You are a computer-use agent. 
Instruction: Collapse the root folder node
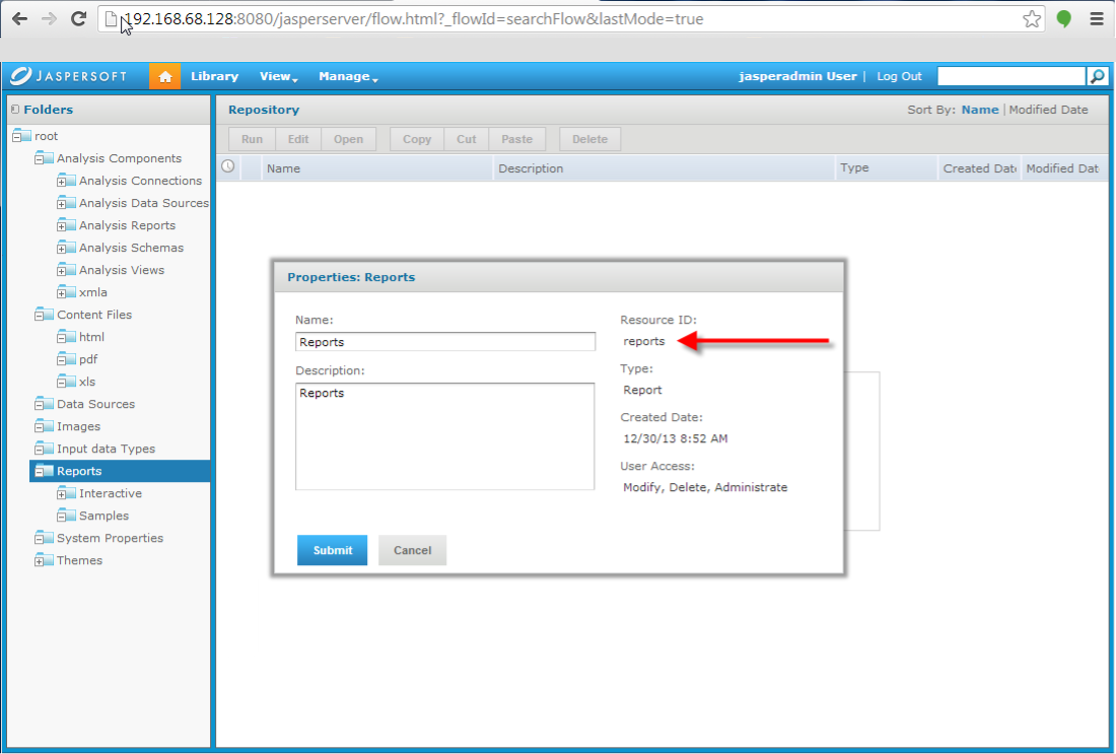(17, 136)
